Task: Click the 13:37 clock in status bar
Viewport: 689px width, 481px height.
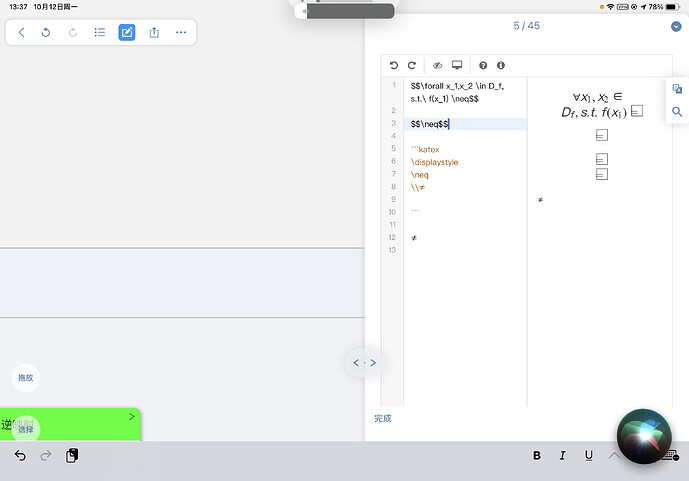Action: 18,7
